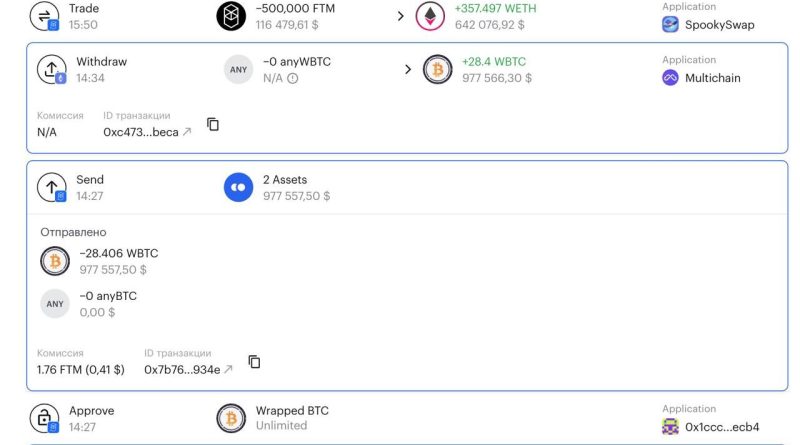Open the SpookySwap application
800x445 pixels.
[708, 24]
